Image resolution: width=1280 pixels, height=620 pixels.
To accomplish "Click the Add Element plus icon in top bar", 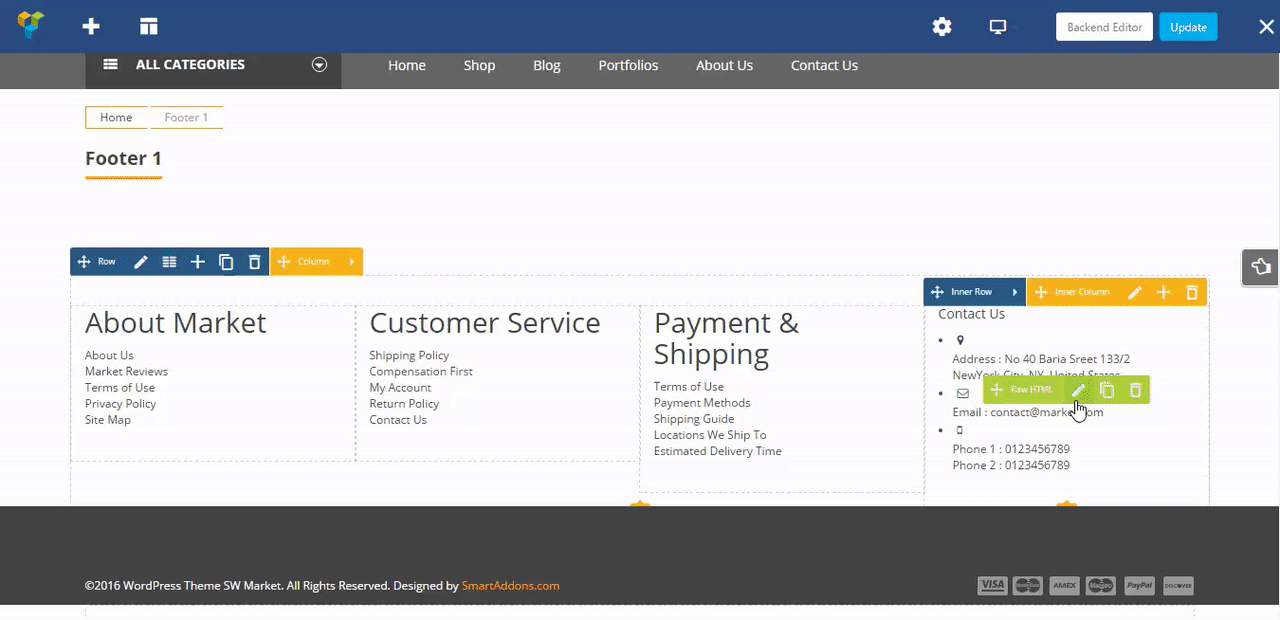I will (91, 27).
